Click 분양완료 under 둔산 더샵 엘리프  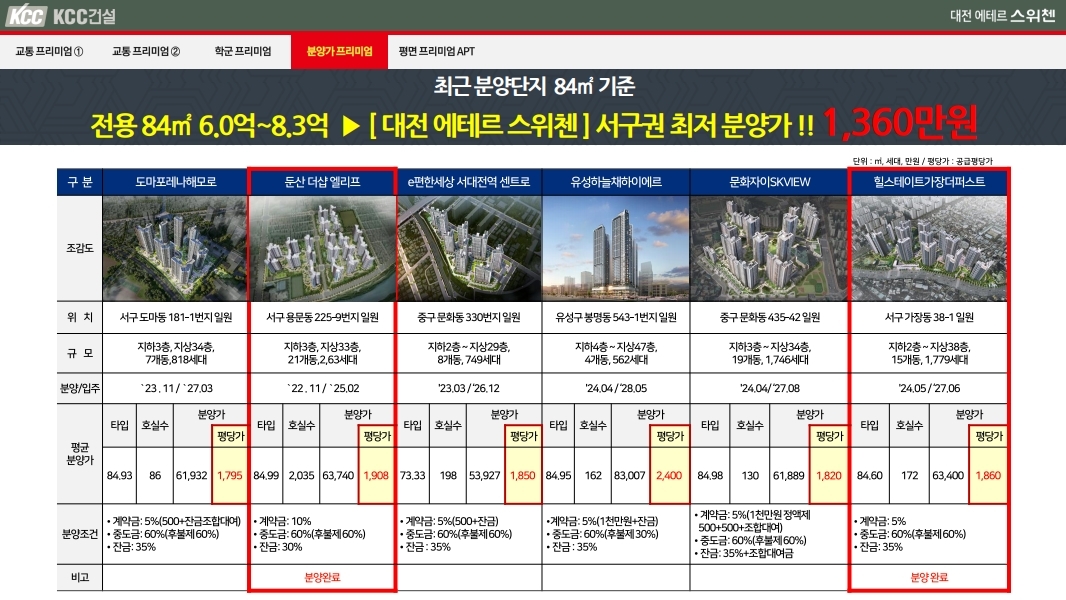[x=322, y=578]
